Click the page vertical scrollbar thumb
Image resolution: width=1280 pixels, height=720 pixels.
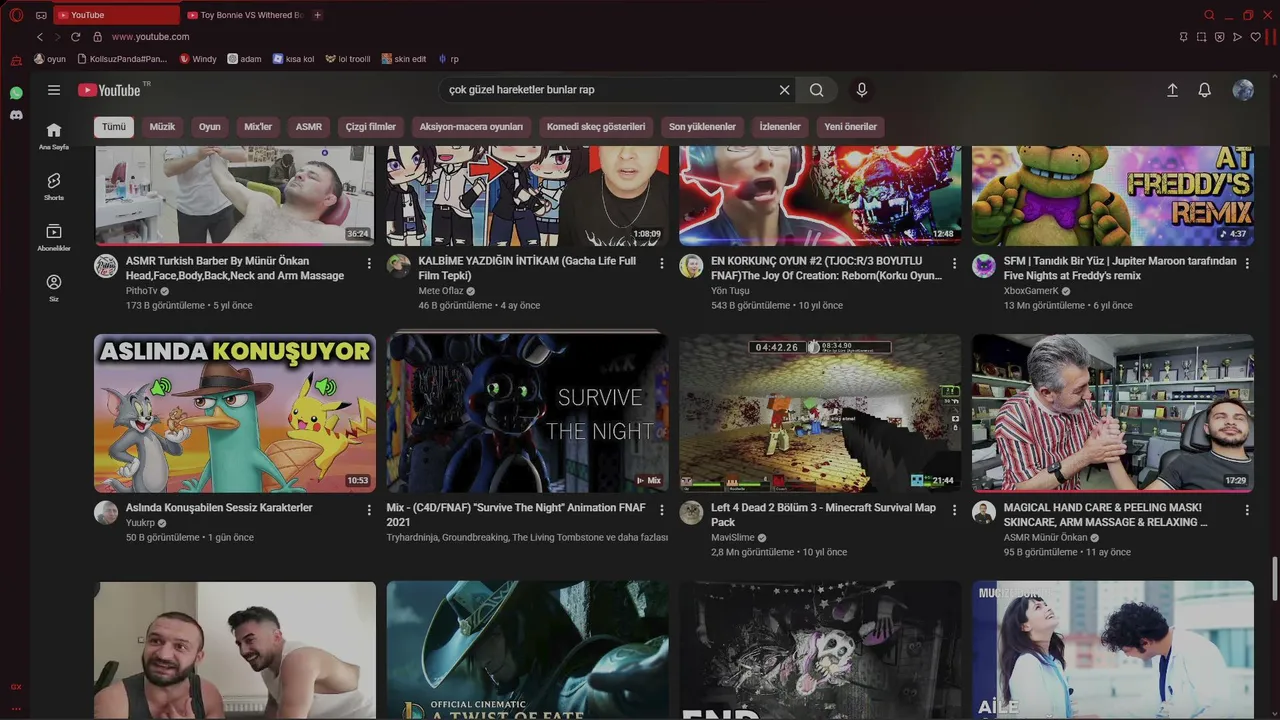[1274, 579]
